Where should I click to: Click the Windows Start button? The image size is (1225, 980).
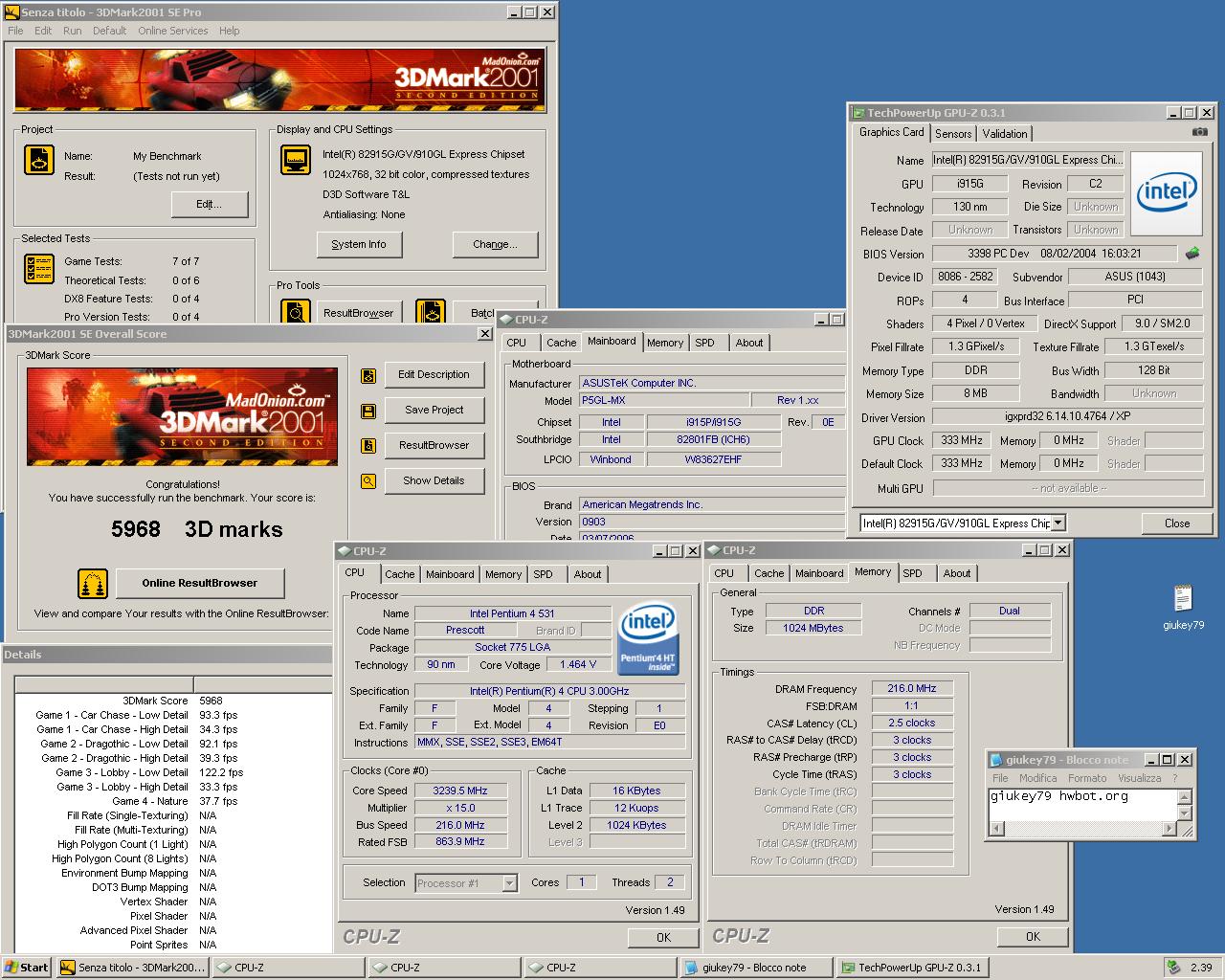click(x=27, y=968)
